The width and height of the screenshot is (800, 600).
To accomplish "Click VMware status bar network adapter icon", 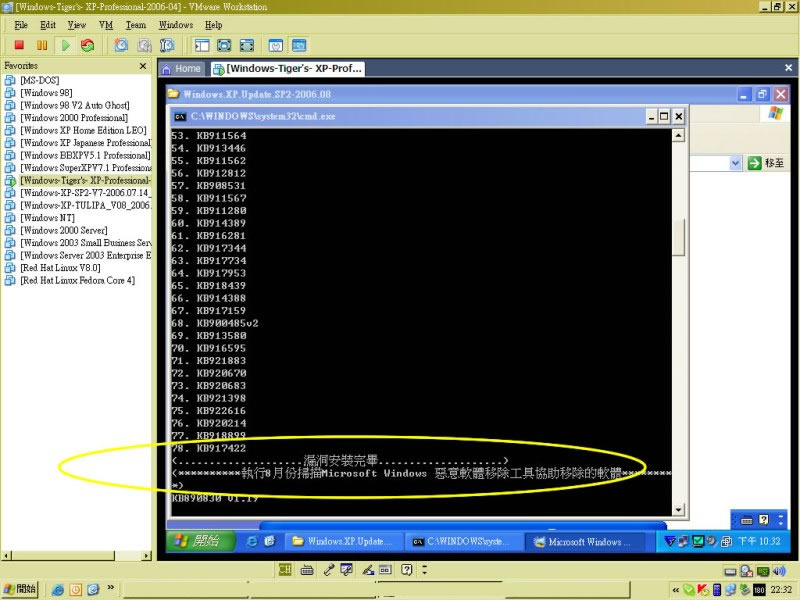I will (x=763, y=571).
